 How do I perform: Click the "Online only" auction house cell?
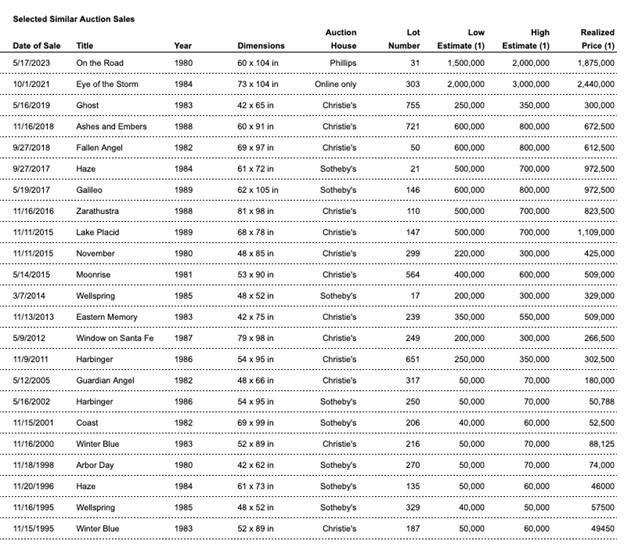[340, 85]
